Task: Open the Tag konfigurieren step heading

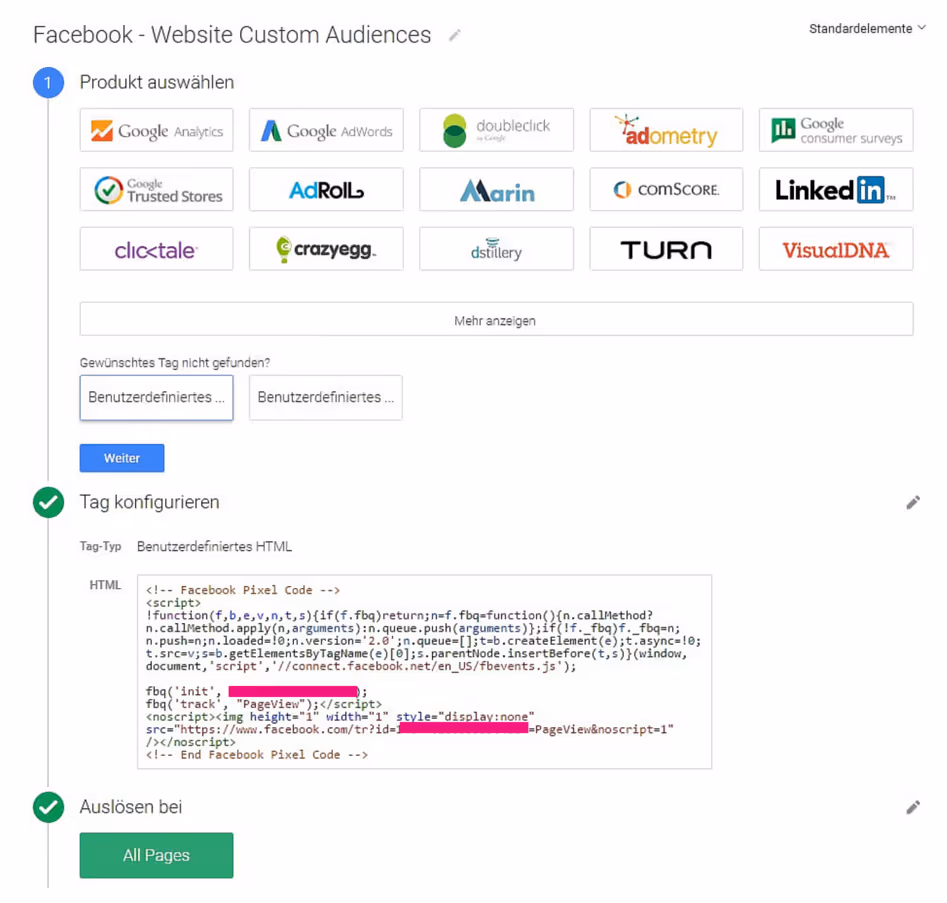Action: pos(150,502)
